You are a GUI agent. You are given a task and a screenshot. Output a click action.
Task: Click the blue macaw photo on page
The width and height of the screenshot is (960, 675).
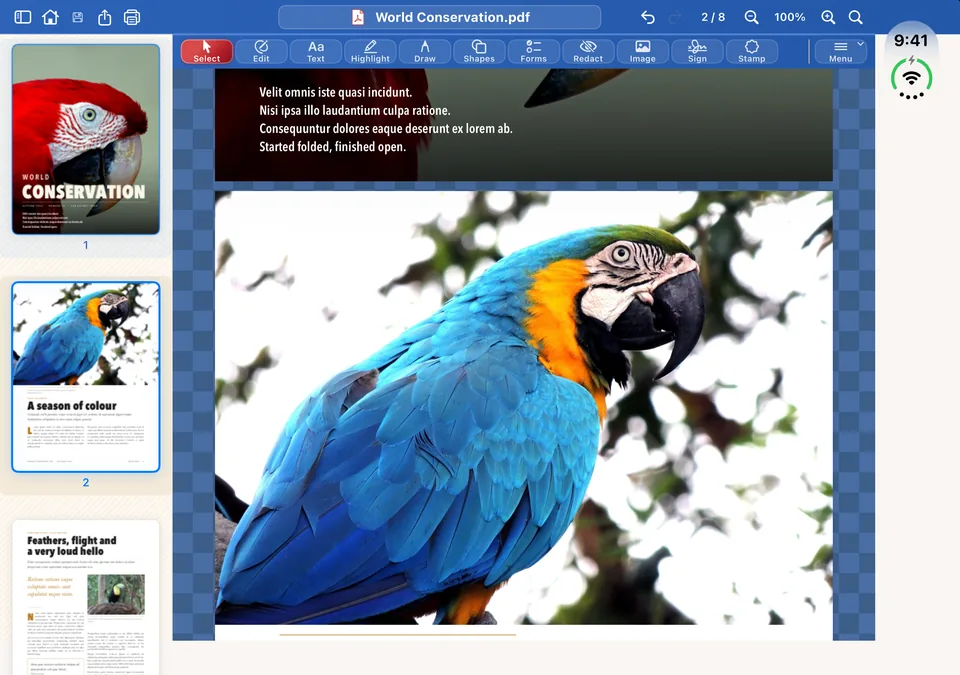[x=523, y=408]
